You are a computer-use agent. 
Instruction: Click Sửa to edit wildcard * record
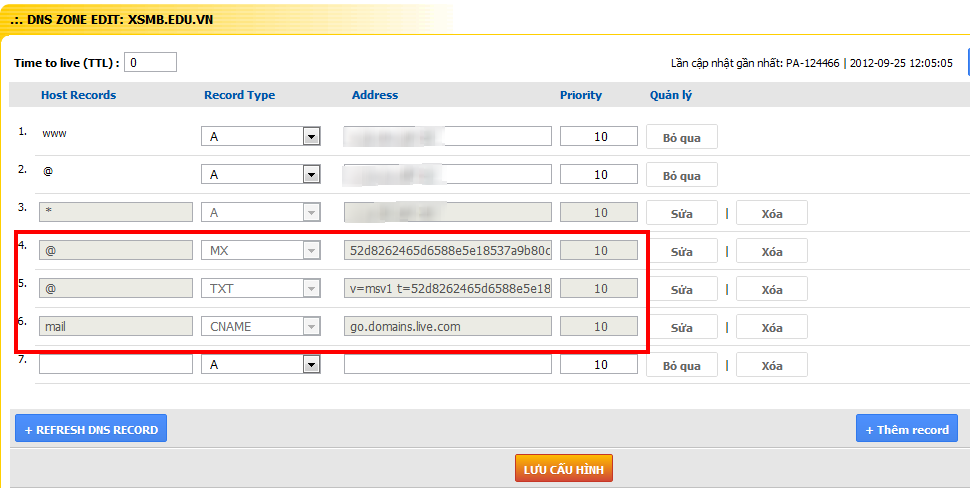click(681, 213)
